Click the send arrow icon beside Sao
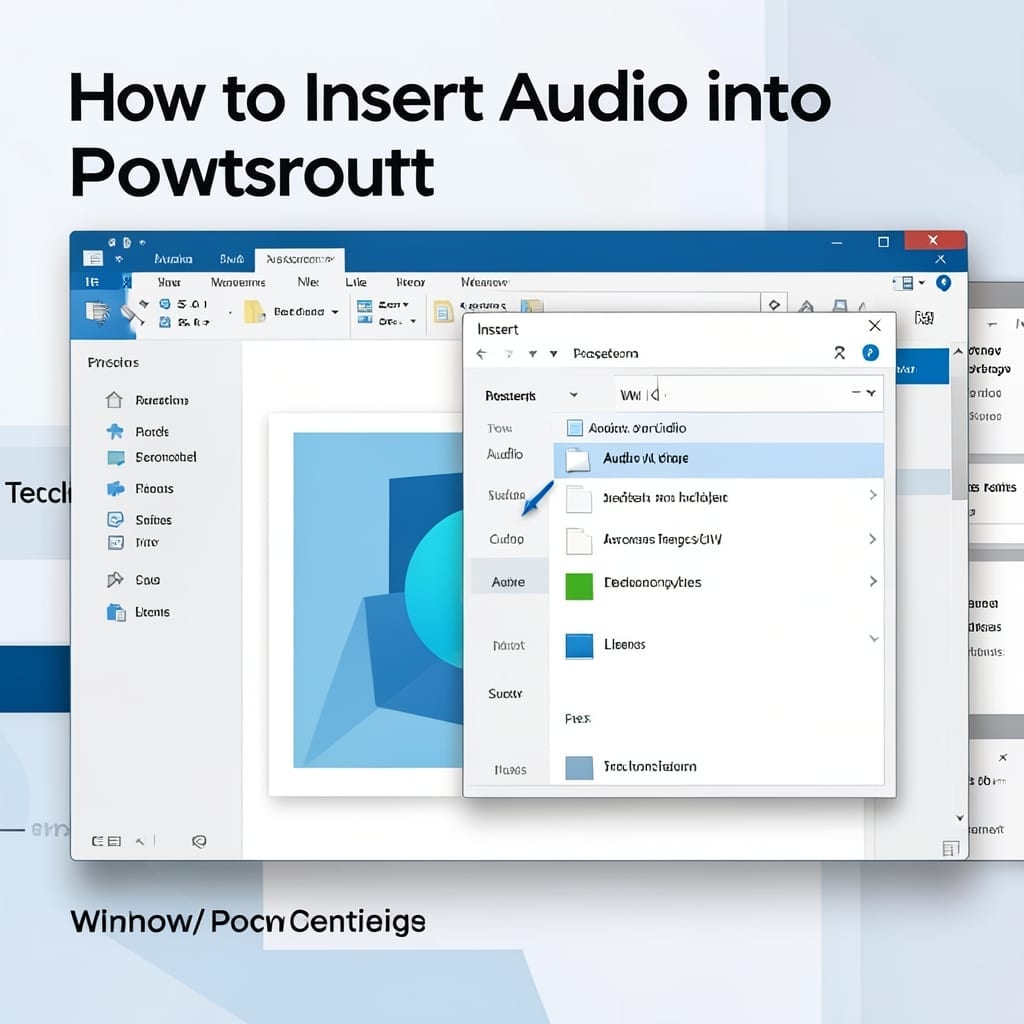Viewport: 1024px width, 1024px height. pyautogui.click(x=115, y=579)
